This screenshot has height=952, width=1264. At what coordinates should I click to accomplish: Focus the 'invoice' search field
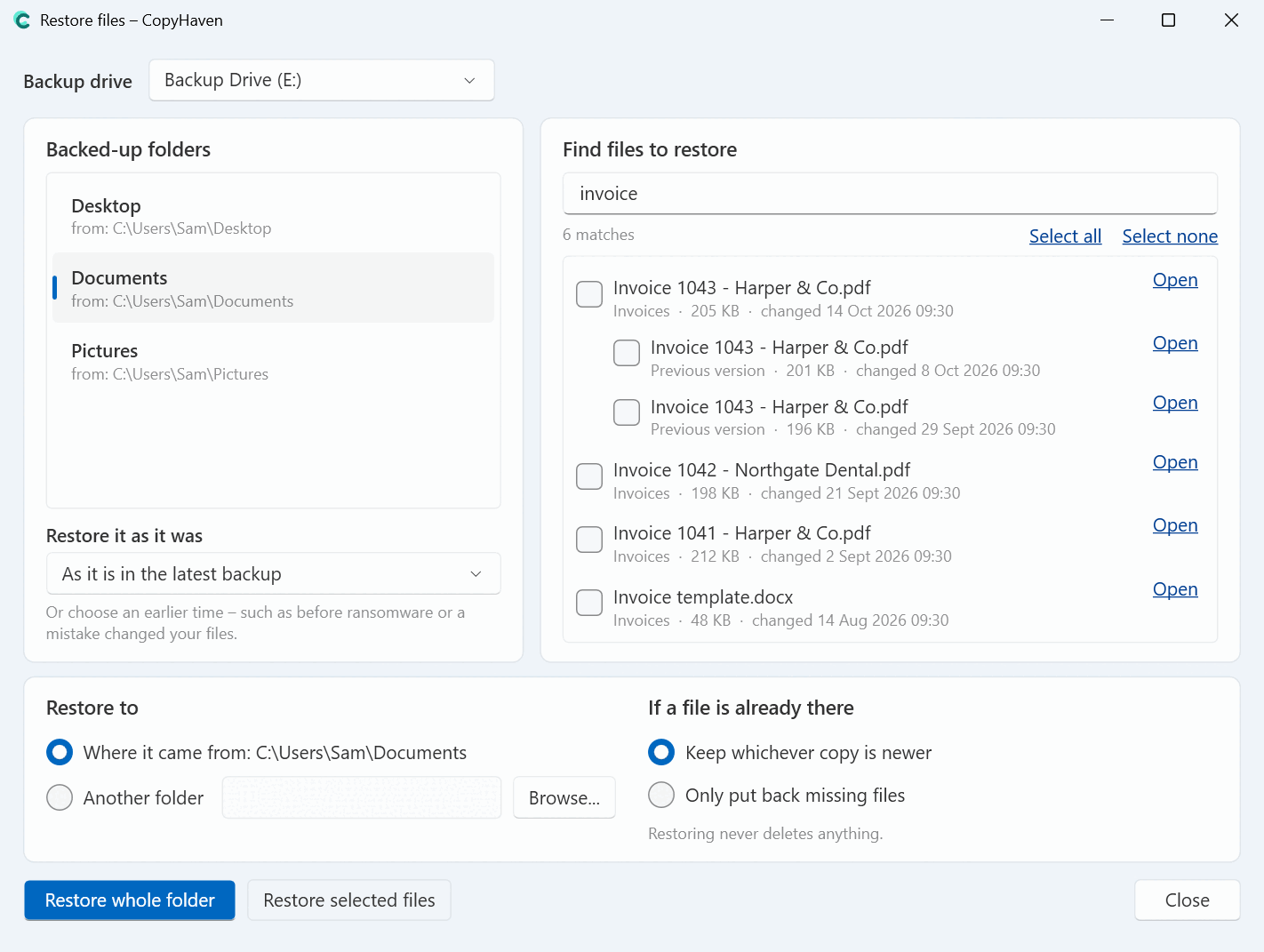[x=890, y=194]
